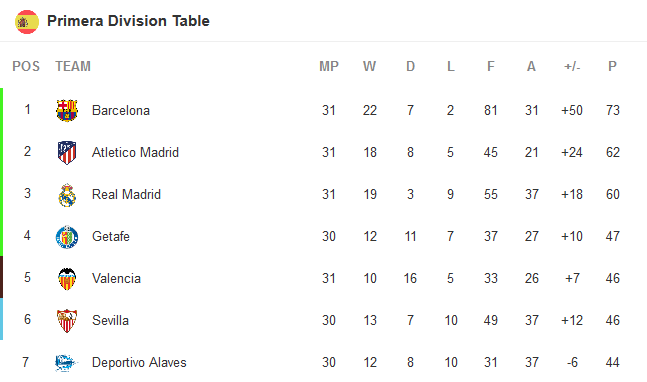This screenshot has height=382, width=647.
Task: Click the Primera Division Table title
Action: point(128,21)
